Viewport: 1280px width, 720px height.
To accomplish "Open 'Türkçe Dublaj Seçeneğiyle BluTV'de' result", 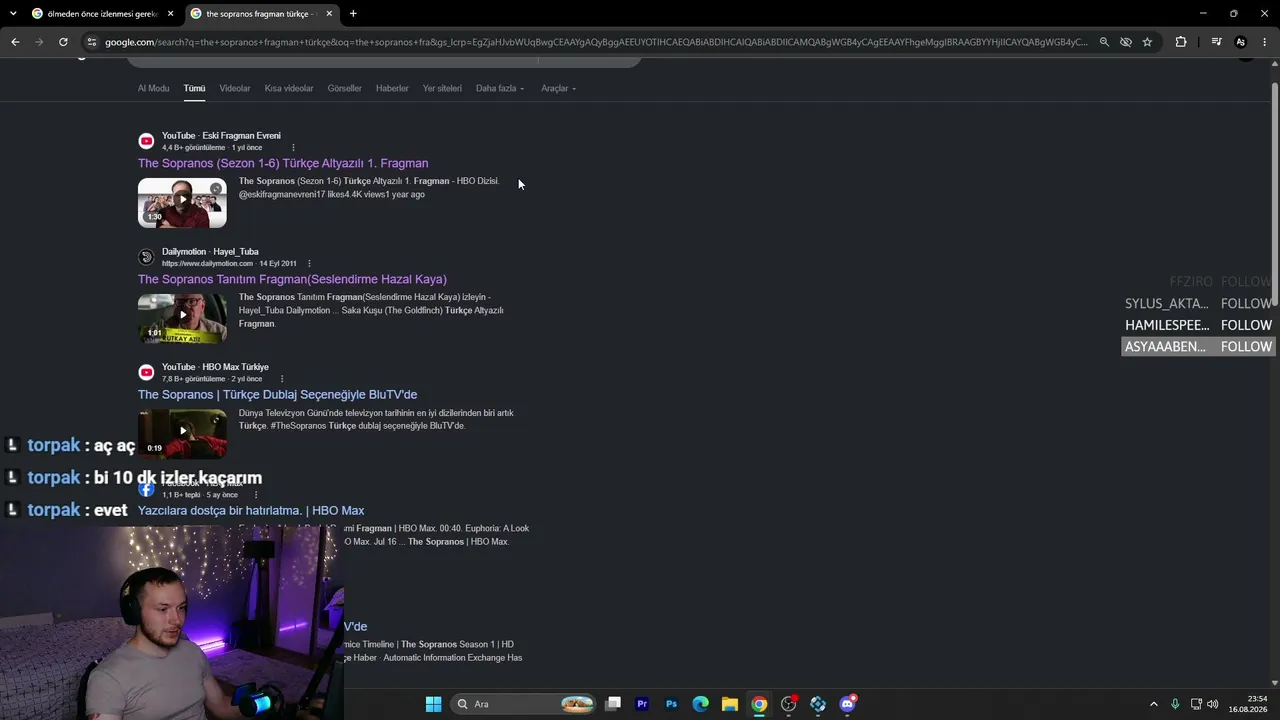I will (x=277, y=395).
